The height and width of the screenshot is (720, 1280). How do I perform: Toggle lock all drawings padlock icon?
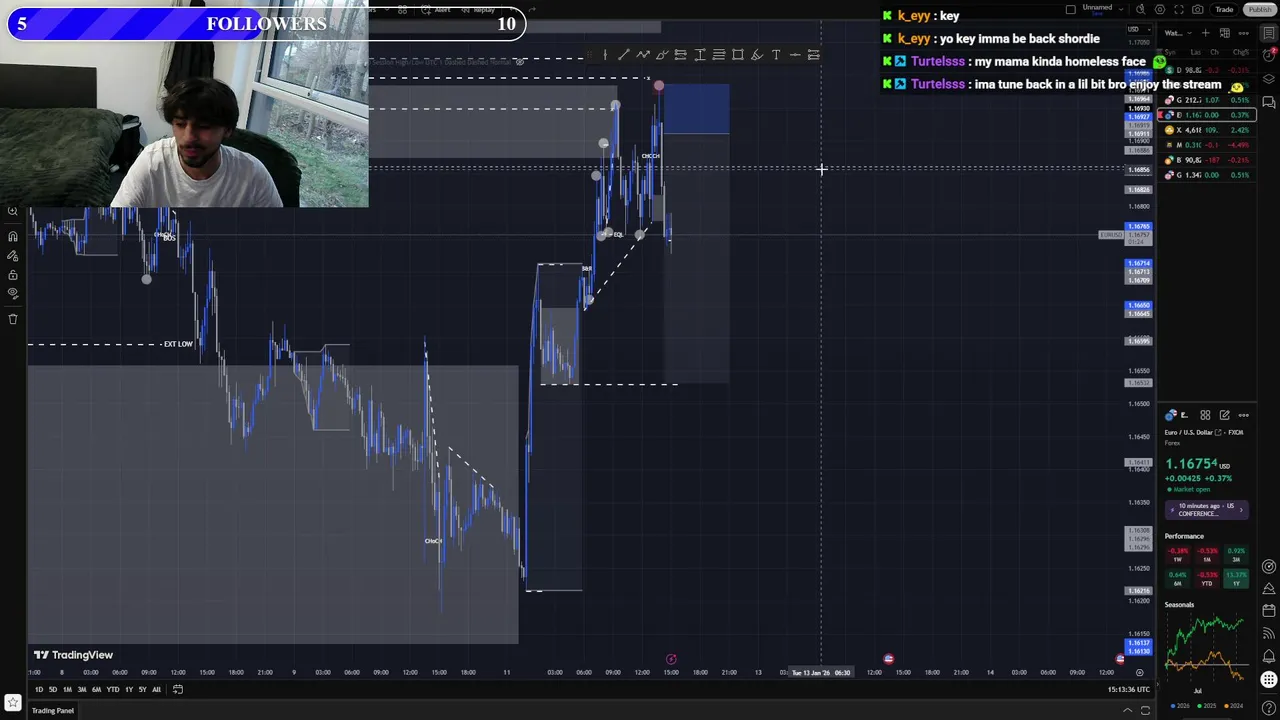tap(13, 275)
